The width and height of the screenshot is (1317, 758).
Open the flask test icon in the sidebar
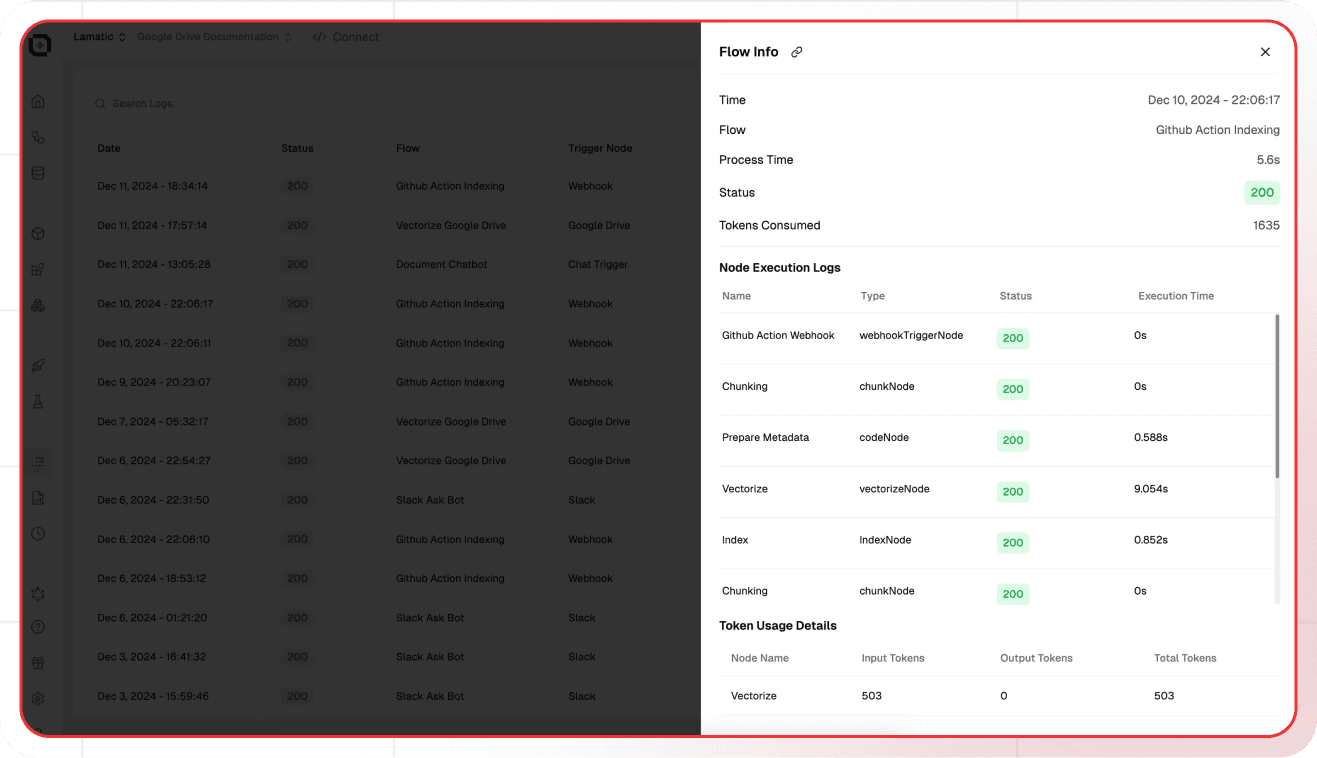coord(38,401)
